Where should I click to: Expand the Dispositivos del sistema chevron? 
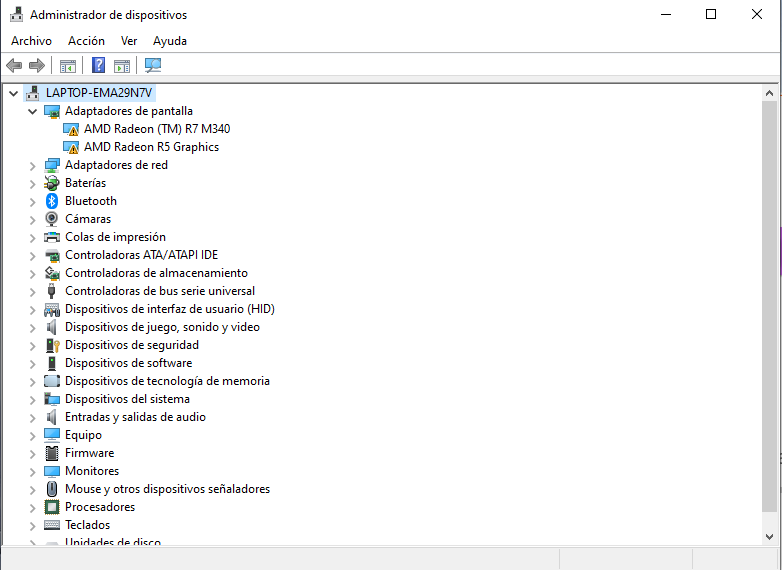click(x=32, y=399)
